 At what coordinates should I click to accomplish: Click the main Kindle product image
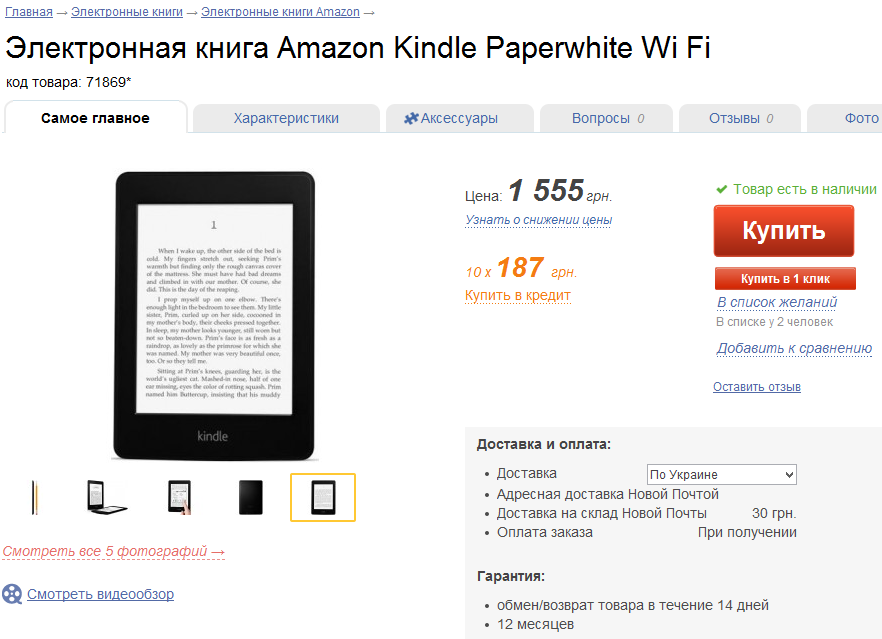point(214,316)
